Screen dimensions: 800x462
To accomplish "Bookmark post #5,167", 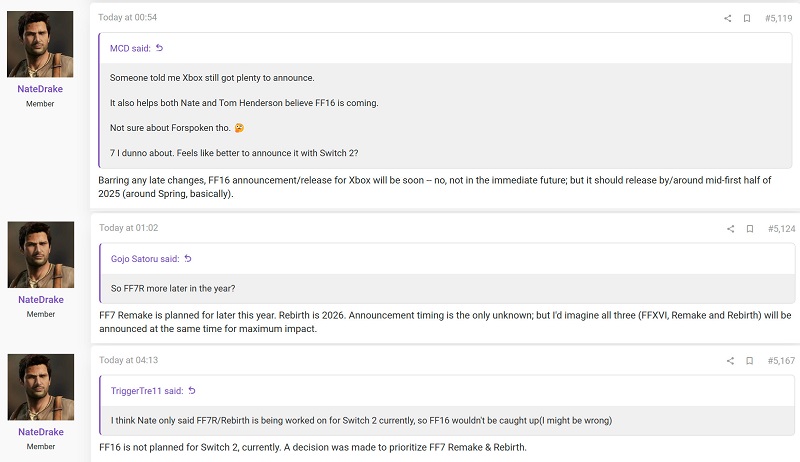I will [x=747, y=360].
